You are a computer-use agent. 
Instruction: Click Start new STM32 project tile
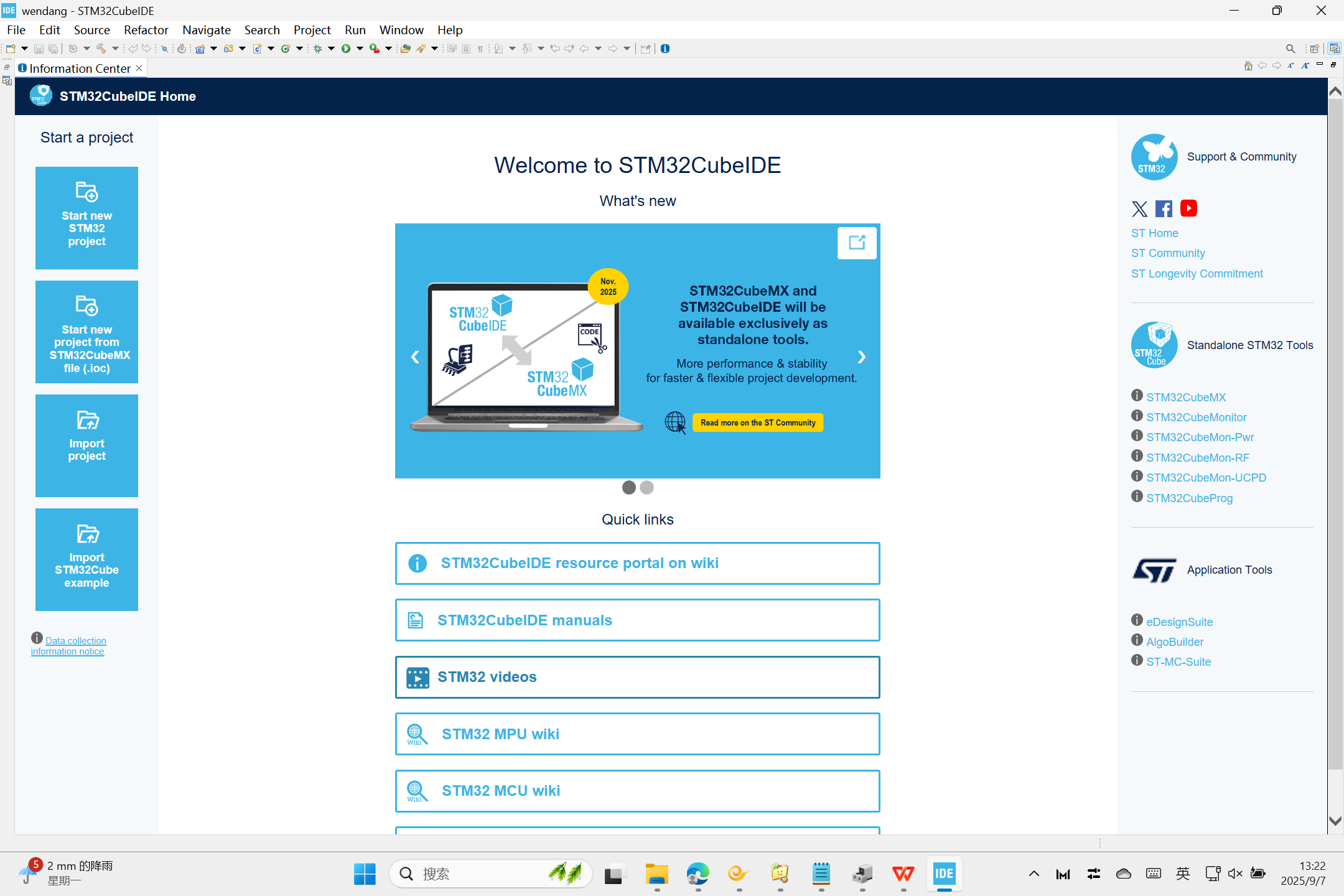pos(86,218)
